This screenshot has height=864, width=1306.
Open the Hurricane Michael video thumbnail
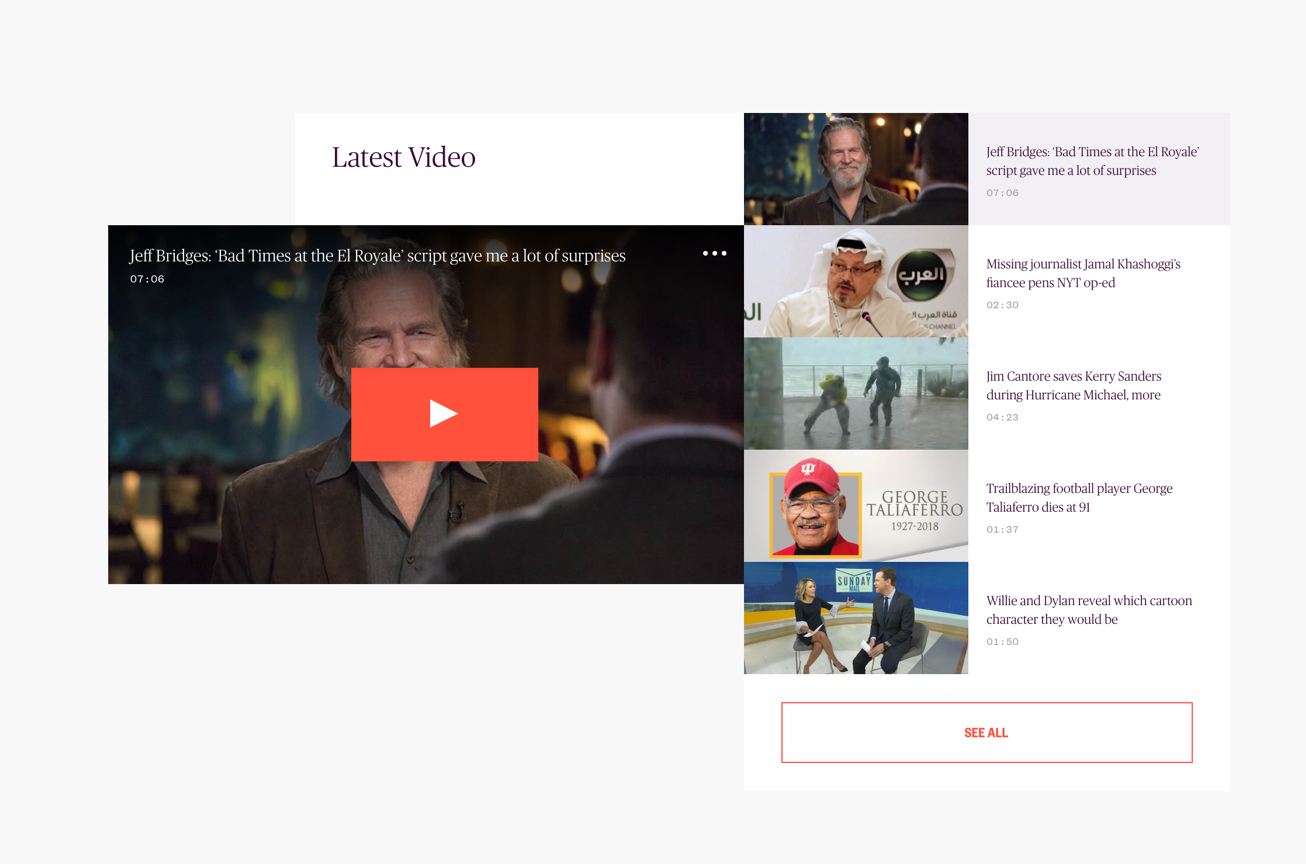point(856,393)
